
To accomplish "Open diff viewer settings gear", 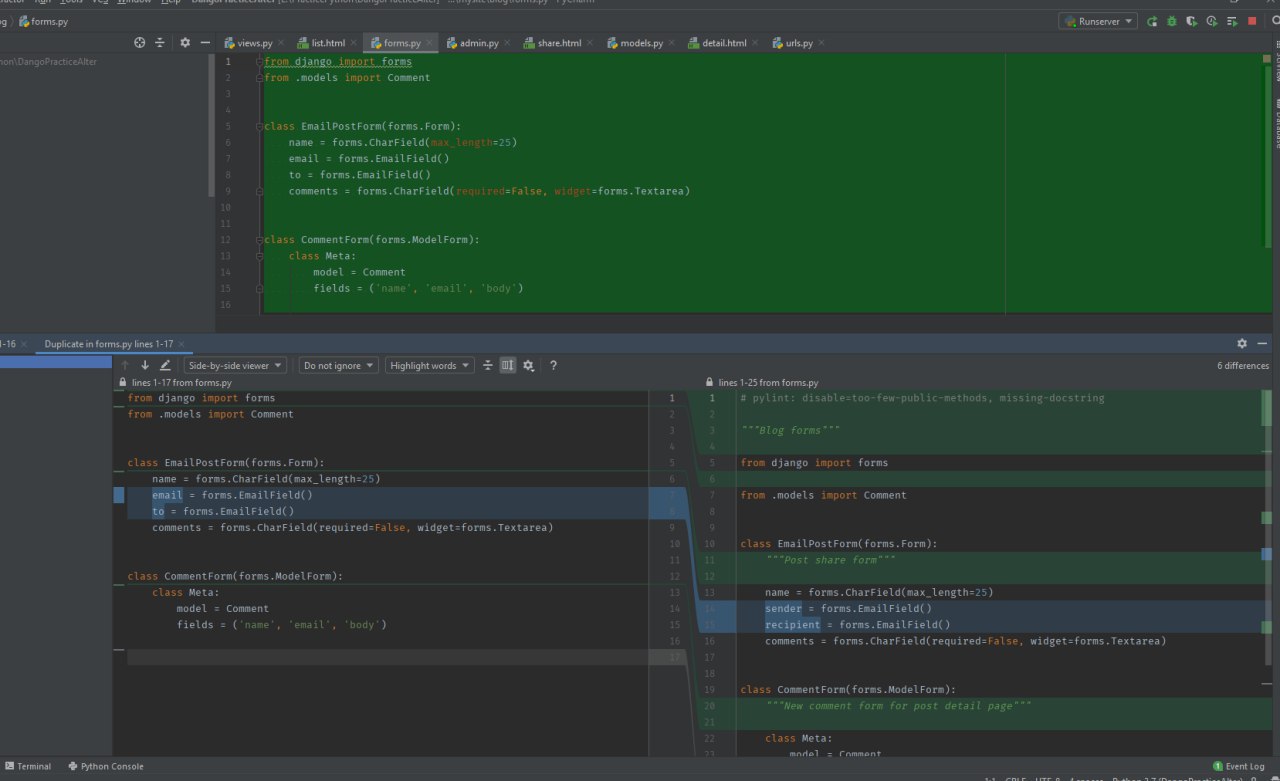I will [528, 366].
